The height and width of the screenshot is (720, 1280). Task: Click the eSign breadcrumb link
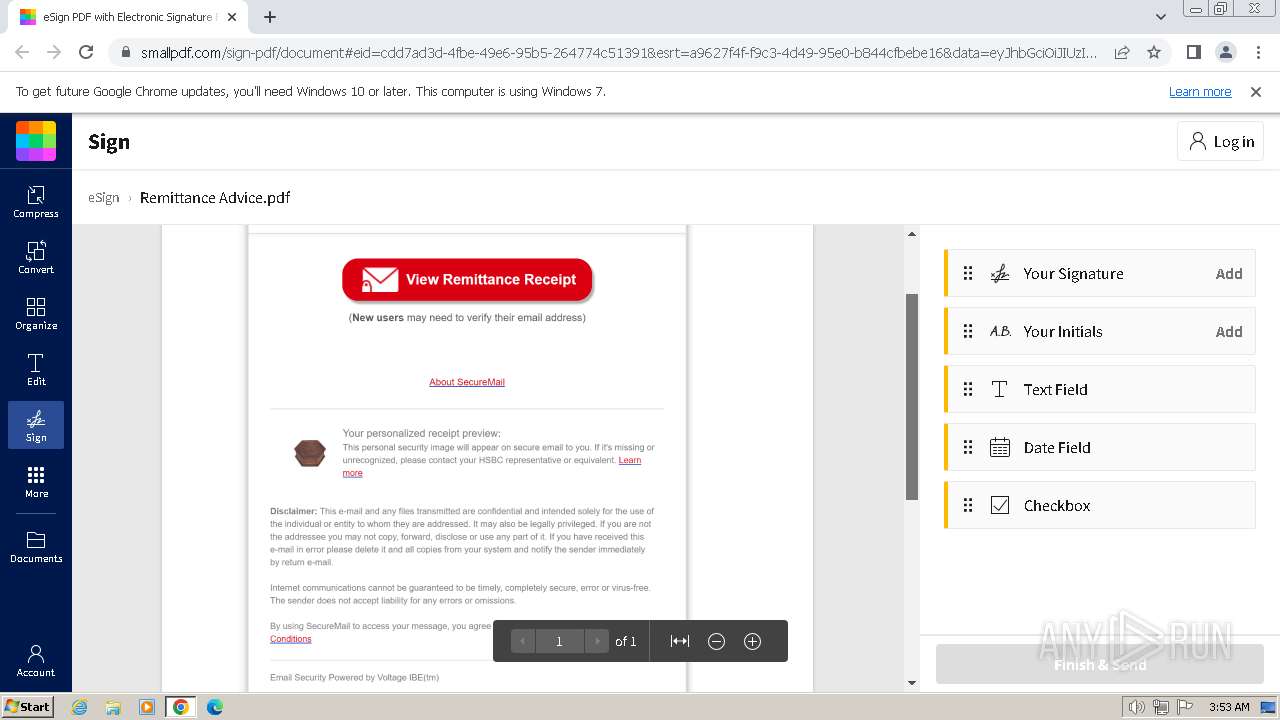[104, 197]
